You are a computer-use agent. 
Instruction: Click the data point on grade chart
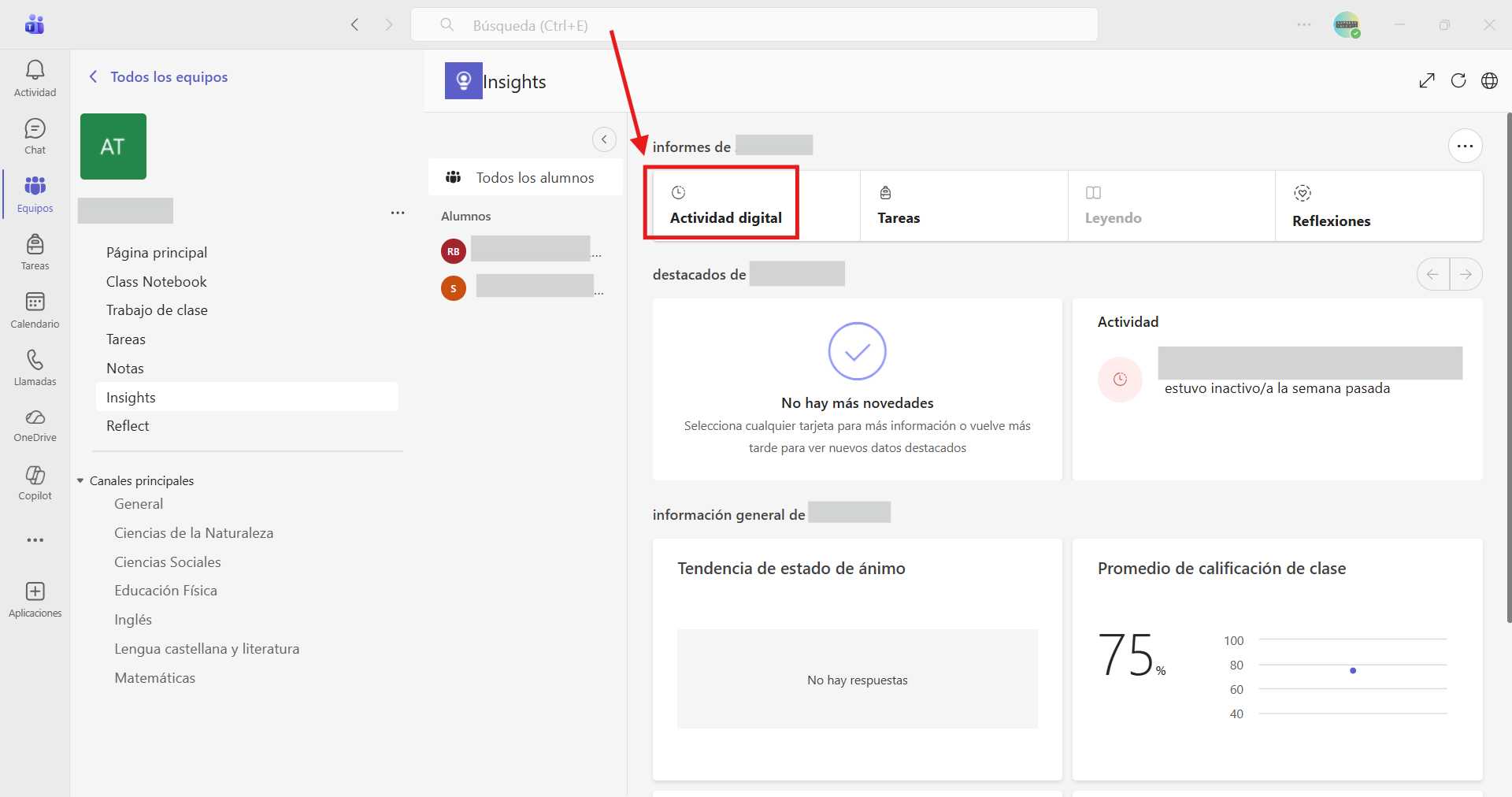tap(1352, 670)
